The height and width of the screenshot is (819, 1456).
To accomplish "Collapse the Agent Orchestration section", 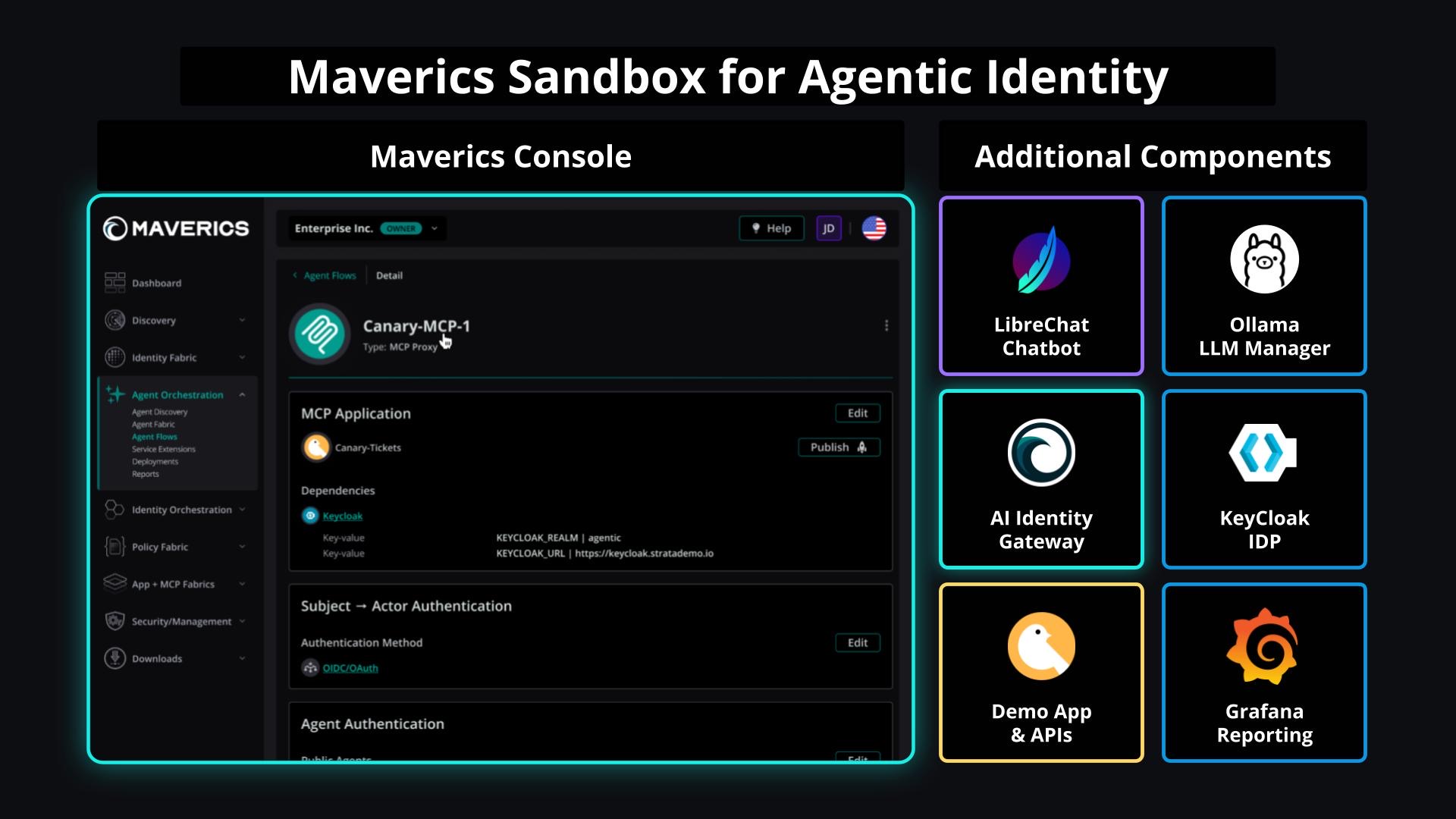I will coord(243,394).
